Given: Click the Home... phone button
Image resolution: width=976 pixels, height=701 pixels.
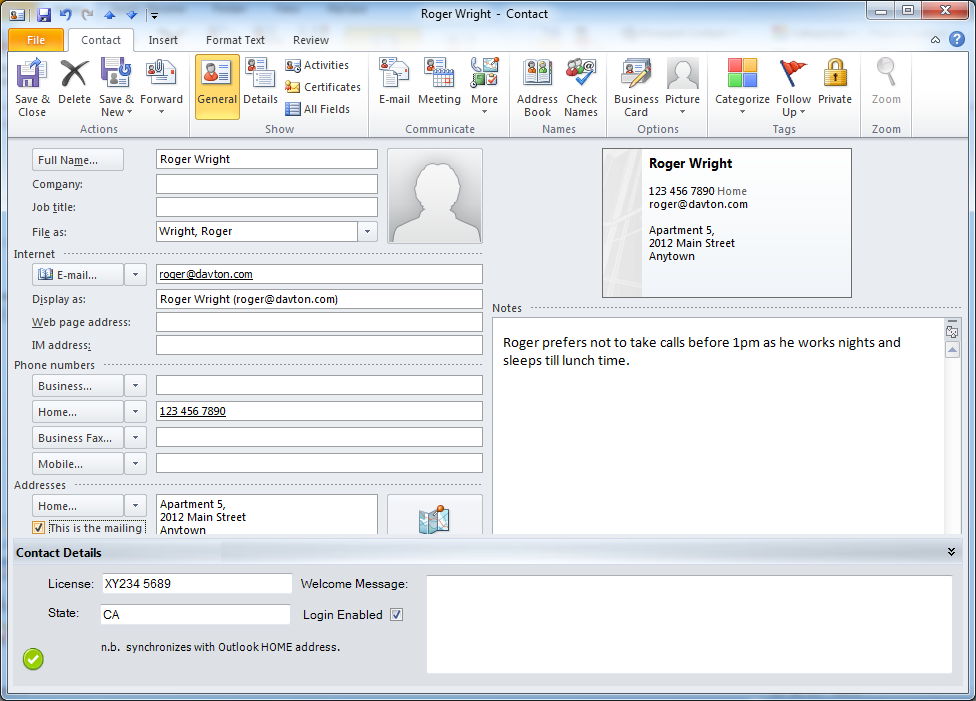Looking at the screenshot, I should click(x=78, y=412).
